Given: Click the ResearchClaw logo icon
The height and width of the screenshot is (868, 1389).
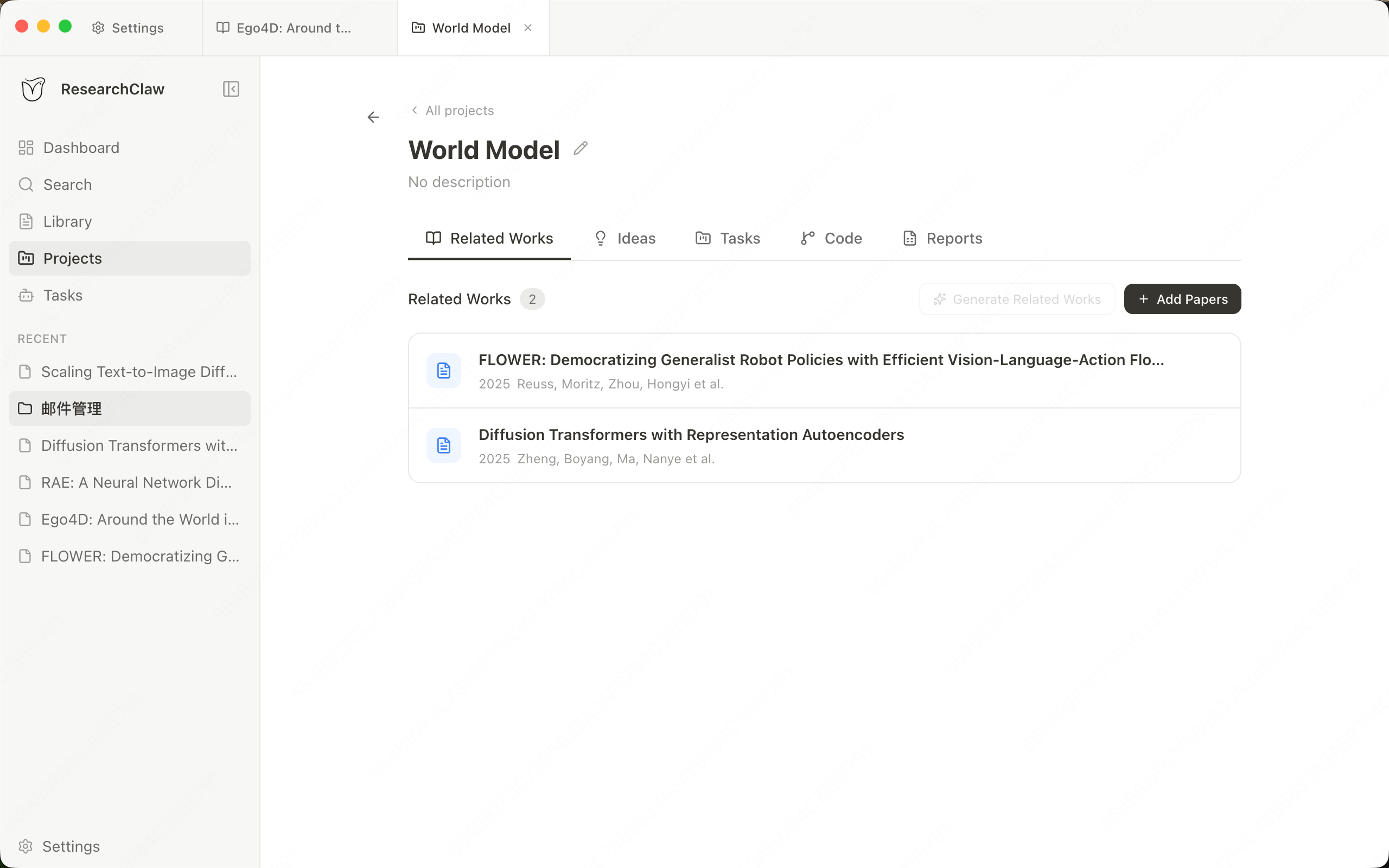Looking at the screenshot, I should (x=32, y=88).
